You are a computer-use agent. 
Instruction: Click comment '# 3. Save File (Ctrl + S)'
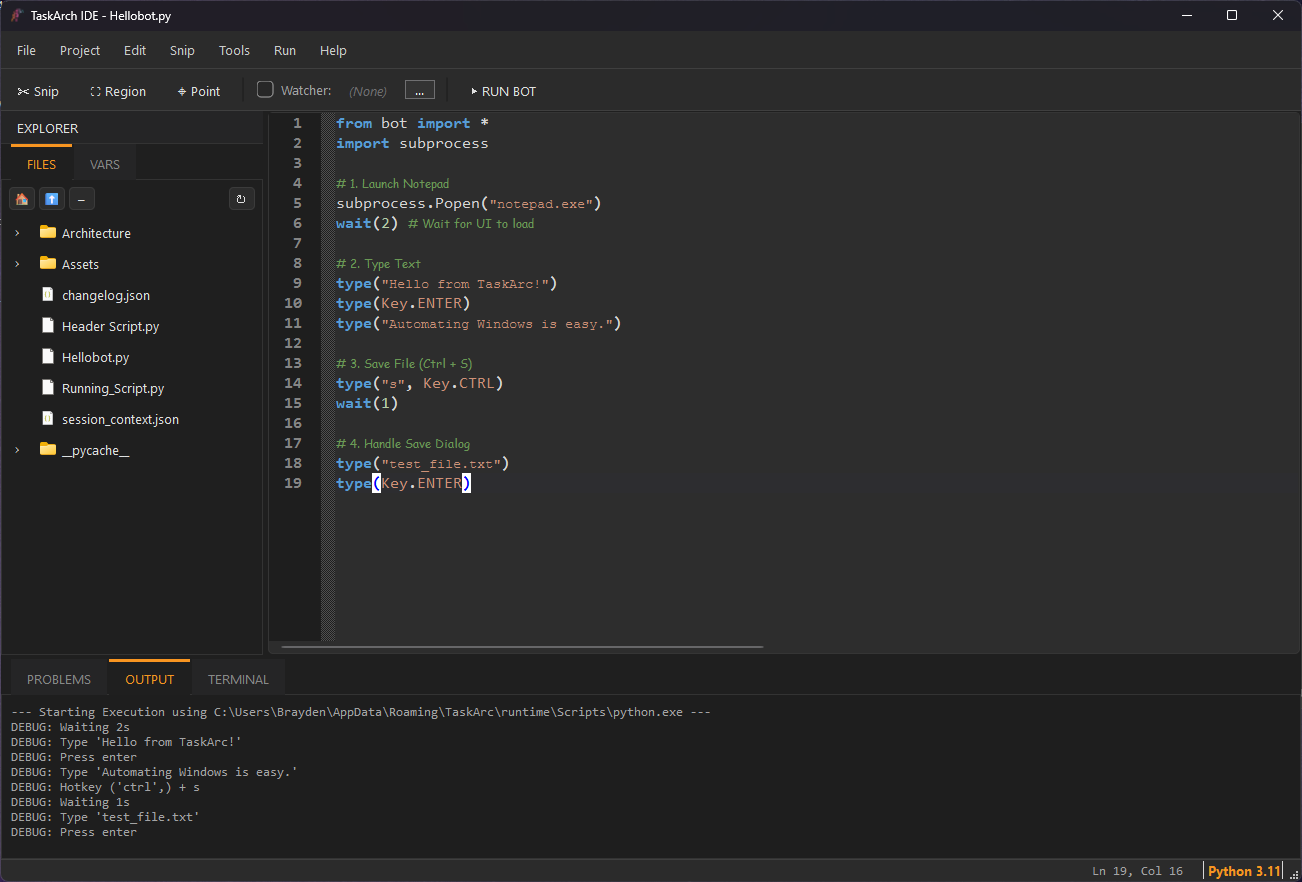(404, 363)
